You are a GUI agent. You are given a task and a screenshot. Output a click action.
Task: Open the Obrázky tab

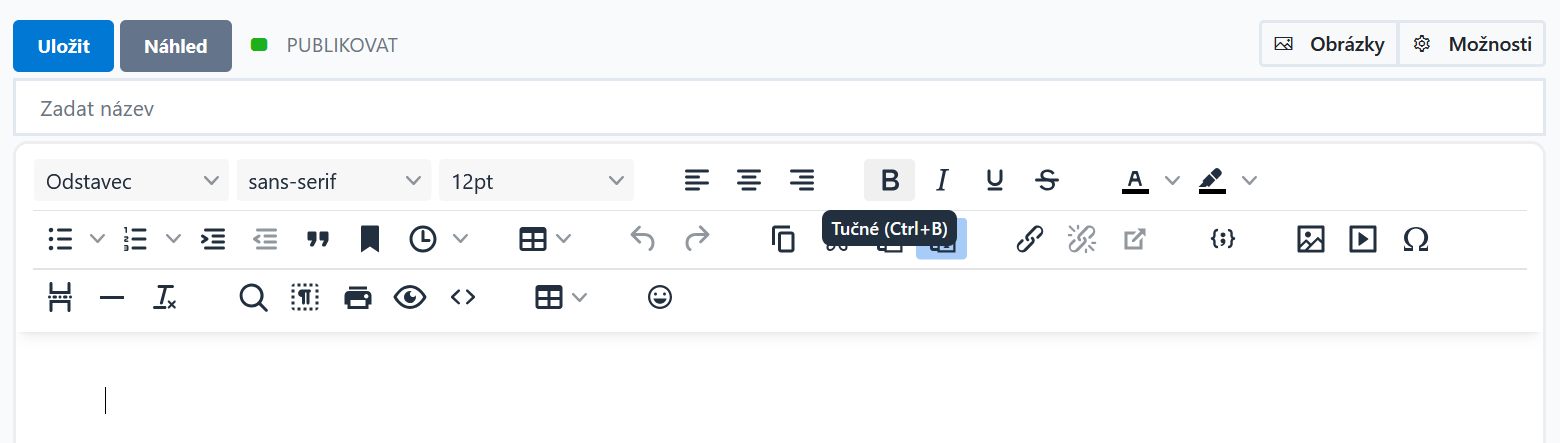coord(1329,44)
